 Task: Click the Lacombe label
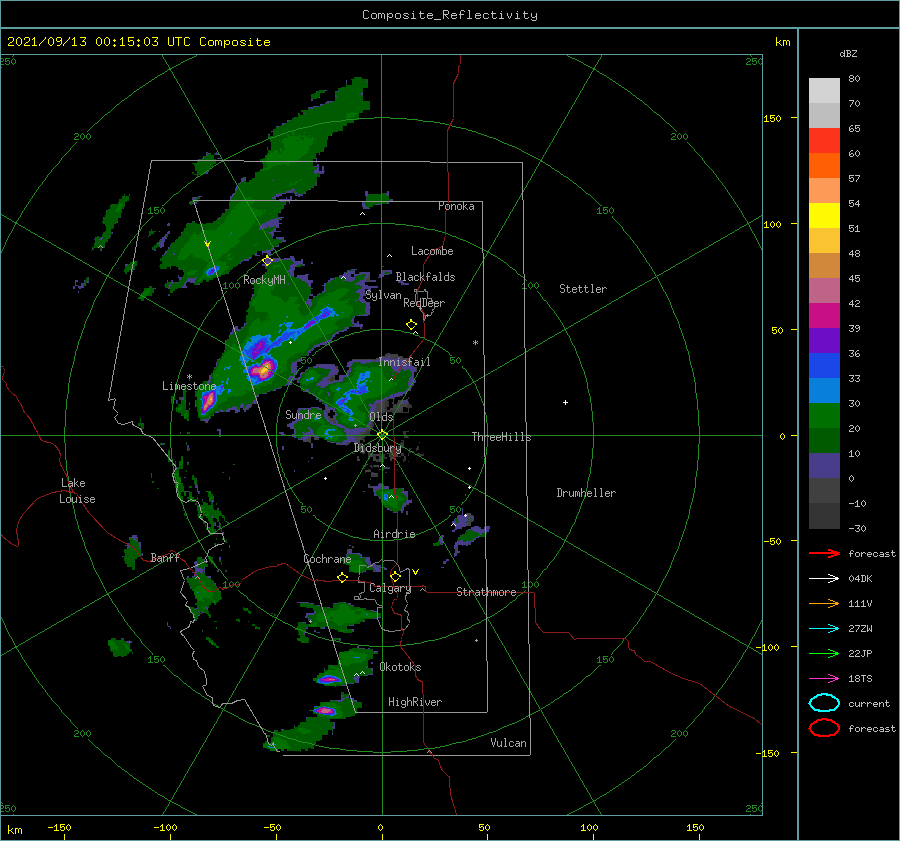coord(432,251)
